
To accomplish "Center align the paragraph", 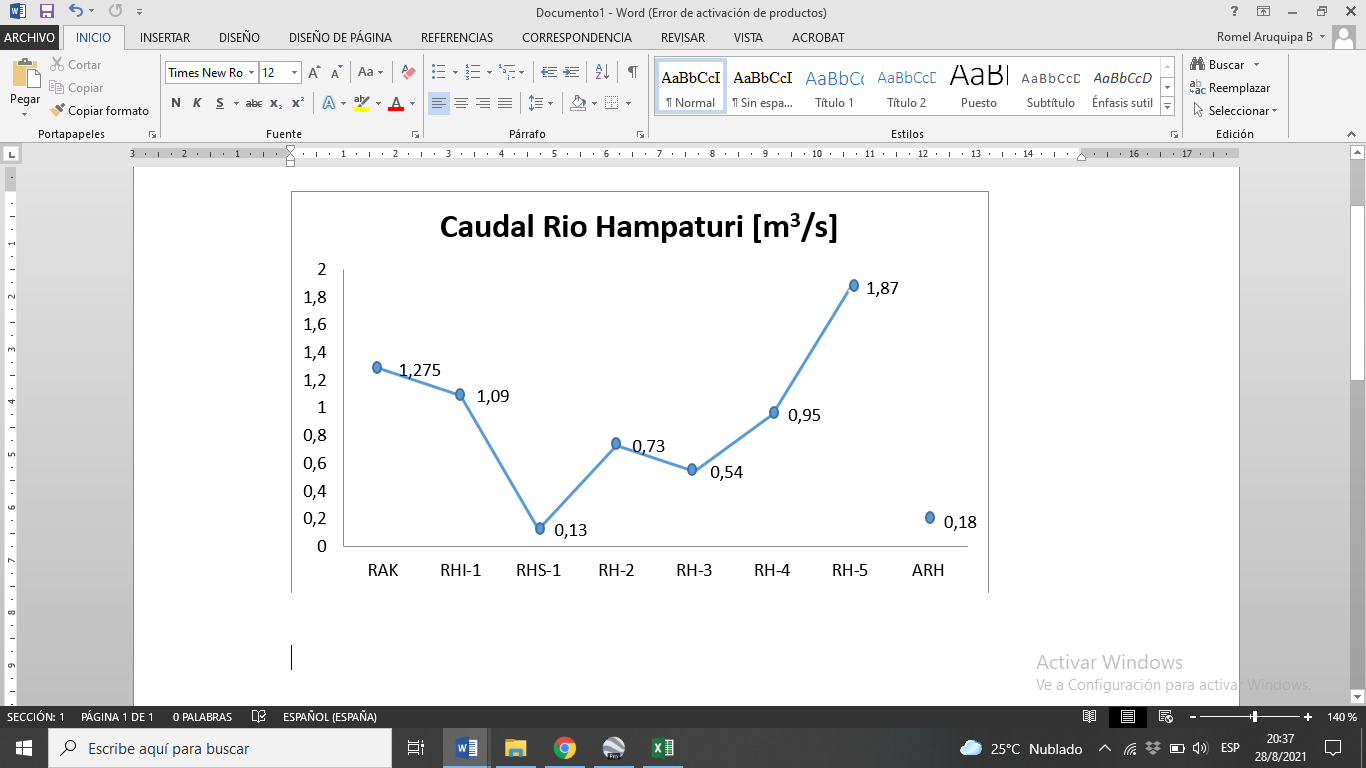I will 461,101.
